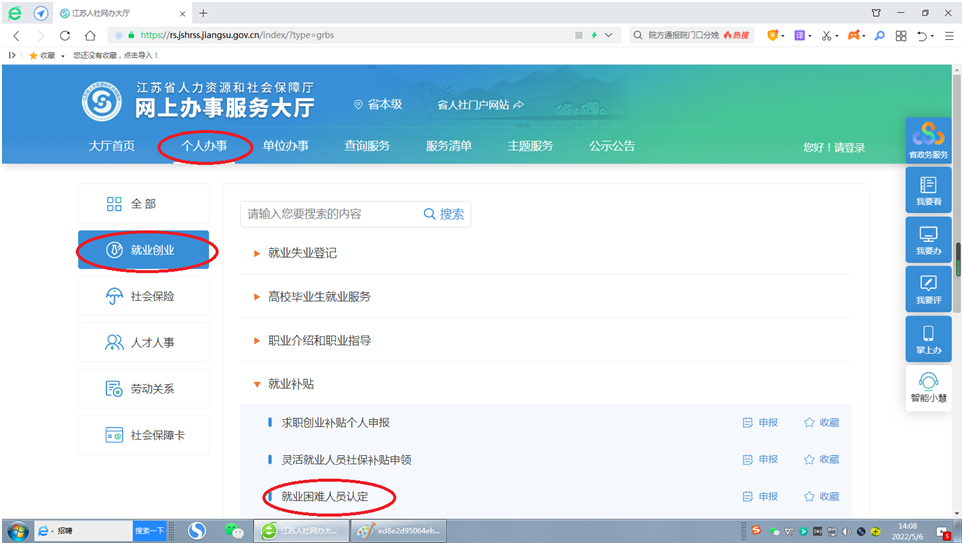Image resolution: width=964 pixels, height=545 pixels.
Task: Expand the 就业失业登记 section
Action: pos(301,254)
